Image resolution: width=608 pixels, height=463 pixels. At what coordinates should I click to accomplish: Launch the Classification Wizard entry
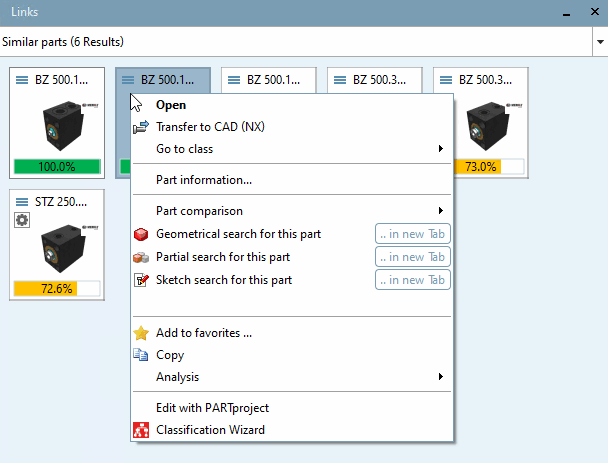292,430
